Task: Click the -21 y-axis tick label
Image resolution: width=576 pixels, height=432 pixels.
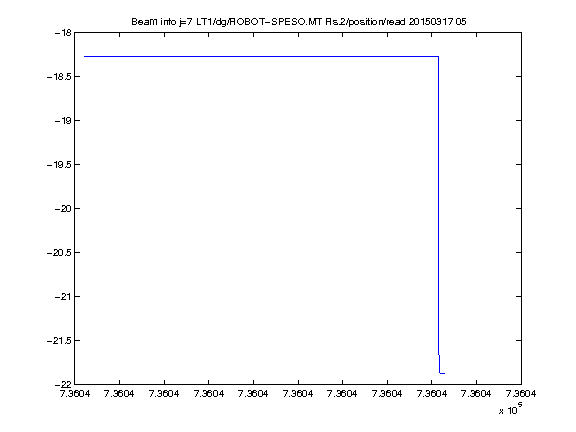Action: tap(63, 296)
